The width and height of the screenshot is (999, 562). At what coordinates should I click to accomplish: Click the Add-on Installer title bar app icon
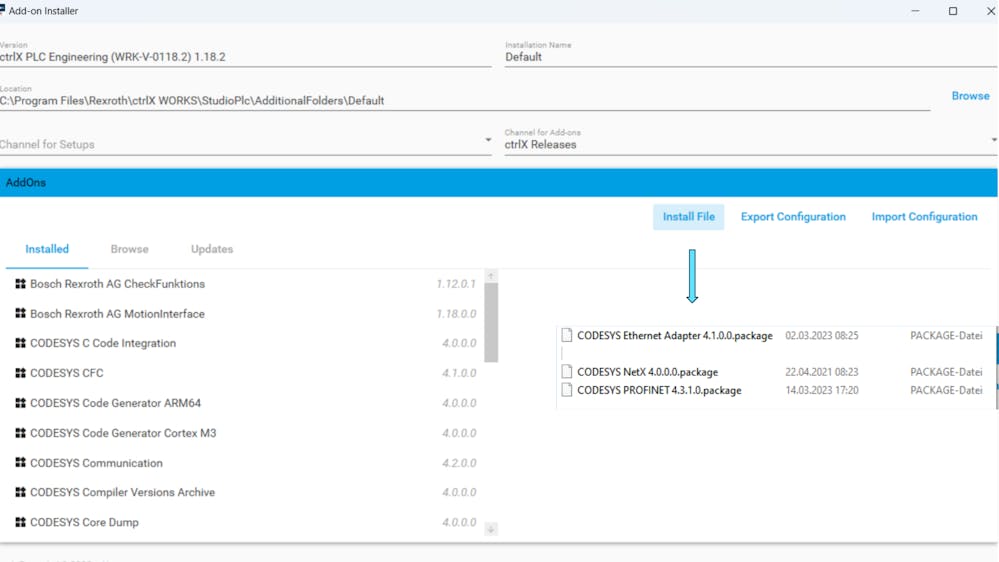click(x=3, y=10)
